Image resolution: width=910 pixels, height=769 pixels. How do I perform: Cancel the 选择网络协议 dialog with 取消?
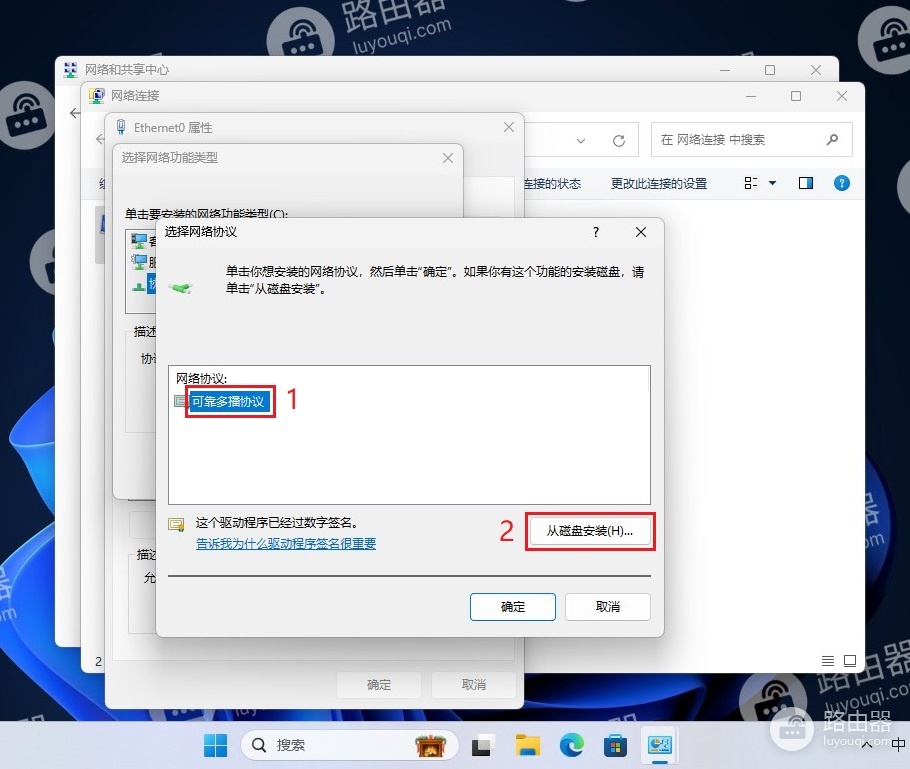point(608,606)
